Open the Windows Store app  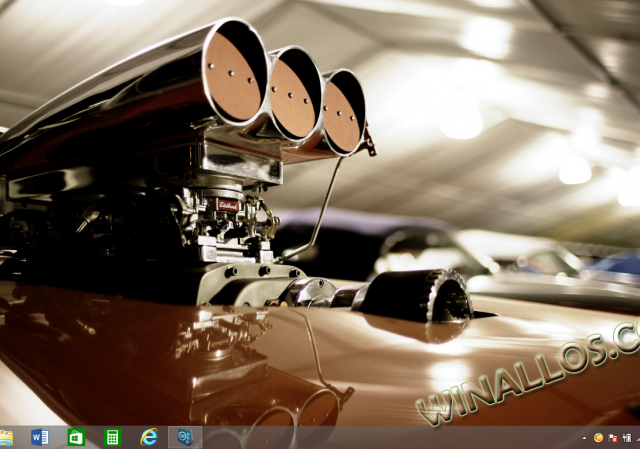(x=76, y=437)
